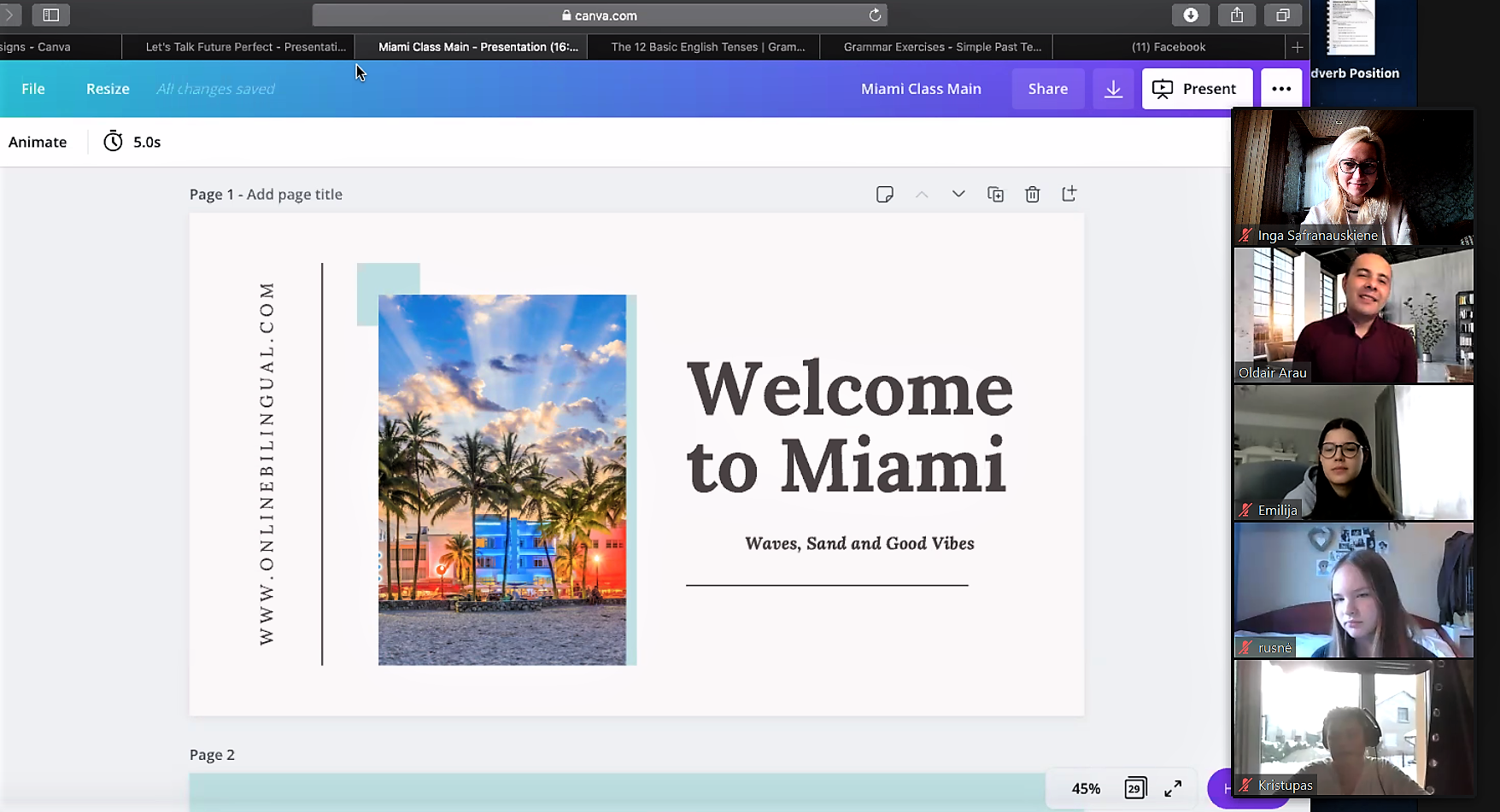Duplicate page using the copy icon
Image resolution: width=1500 pixels, height=812 pixels.
point(995,195)
